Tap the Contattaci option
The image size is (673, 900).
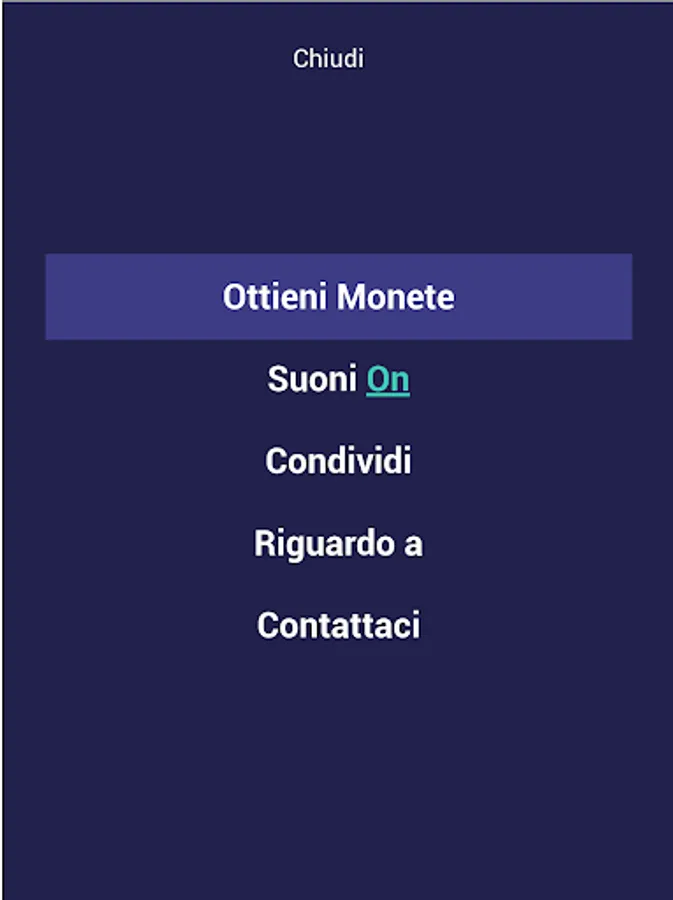[338, 626]
